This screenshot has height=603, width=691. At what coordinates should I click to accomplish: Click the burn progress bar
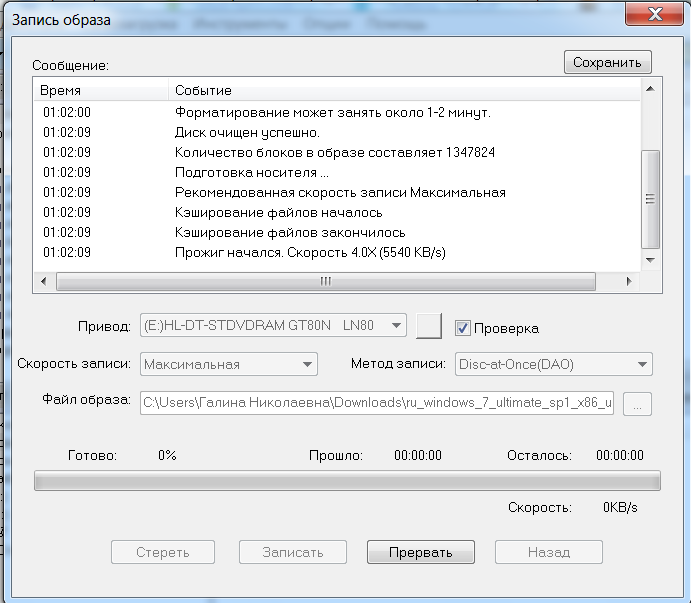[x=347, y=480]
